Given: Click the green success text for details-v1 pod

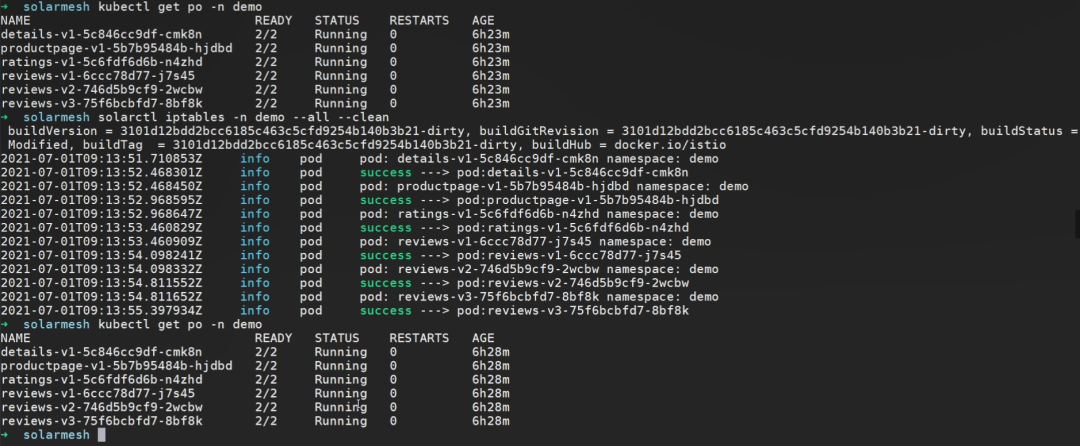Looking at the screenshot, I should pyautogui.click(x=385, y=173).
